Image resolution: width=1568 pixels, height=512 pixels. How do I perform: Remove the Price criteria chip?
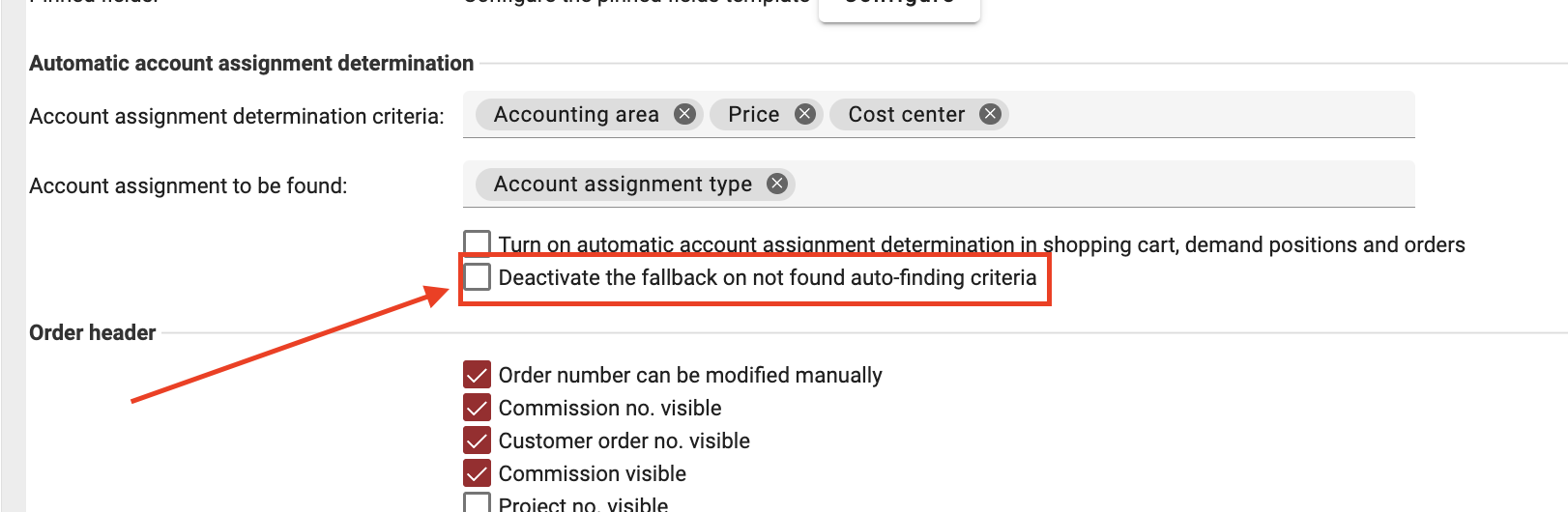[x=804, y=114]
